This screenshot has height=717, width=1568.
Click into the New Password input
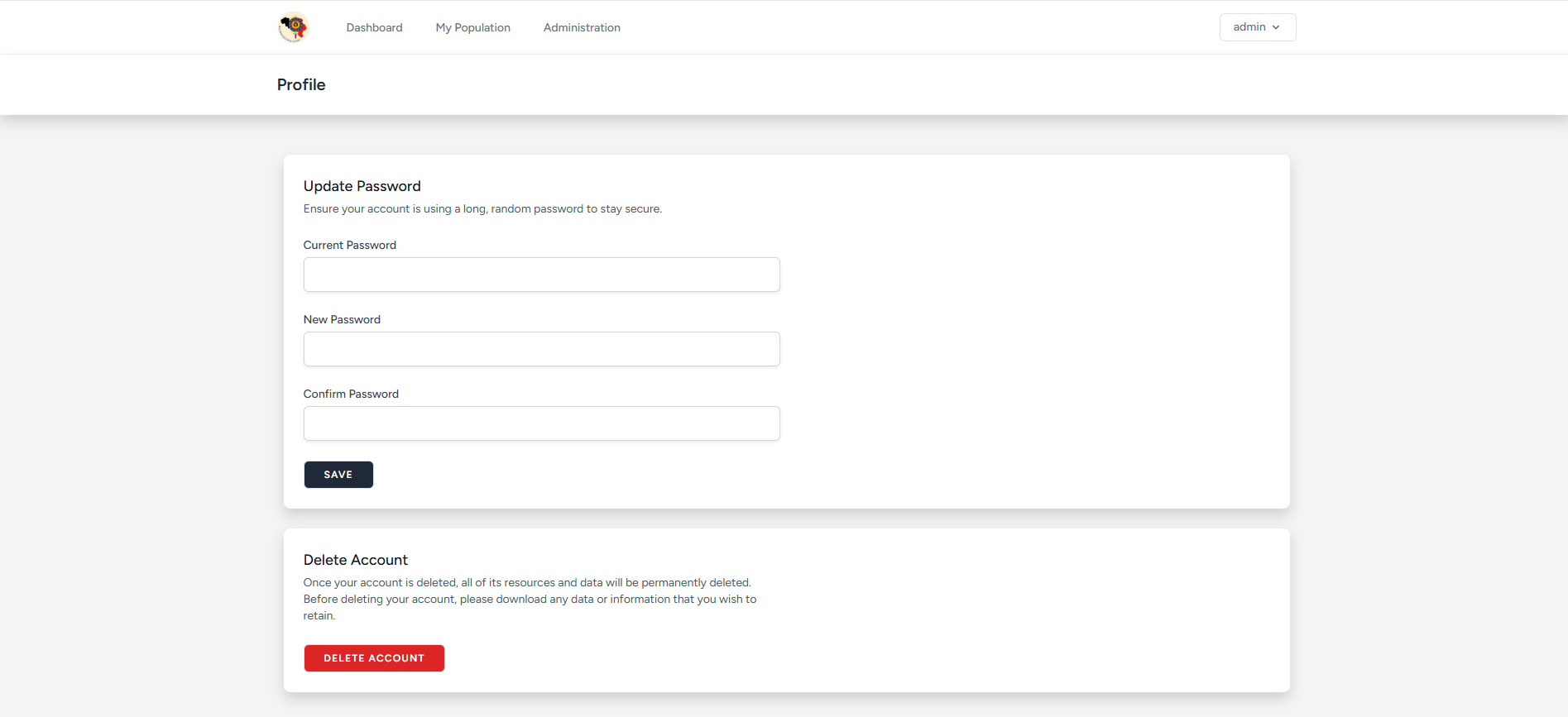click(541, 349)
